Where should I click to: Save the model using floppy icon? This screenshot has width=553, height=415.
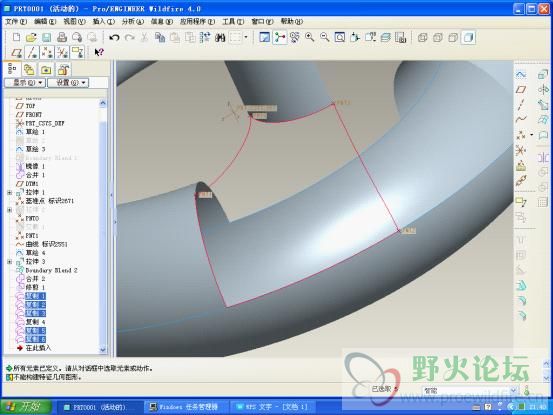coord(47,37)
